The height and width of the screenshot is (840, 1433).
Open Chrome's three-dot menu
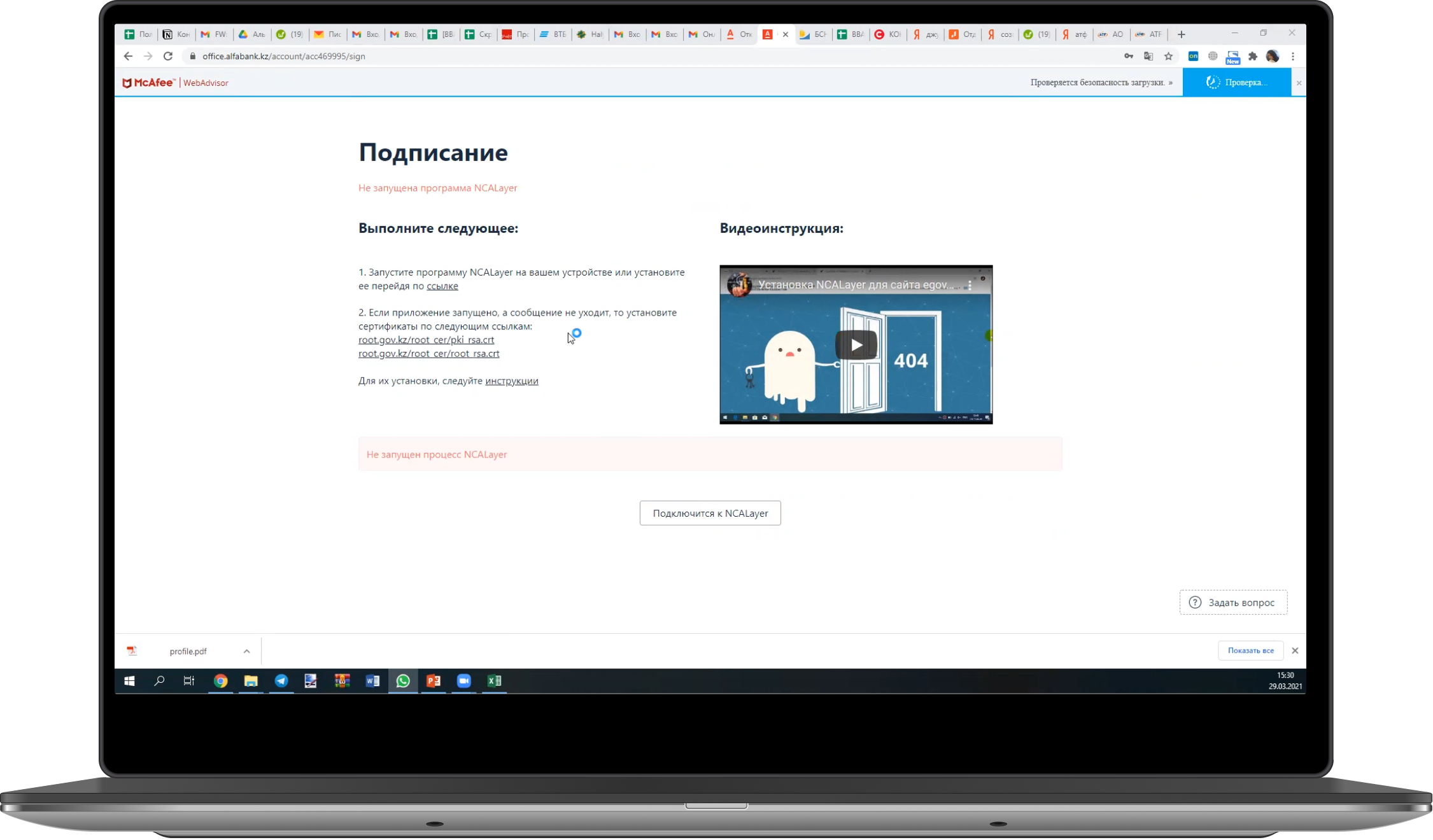tap(1293, 56)
